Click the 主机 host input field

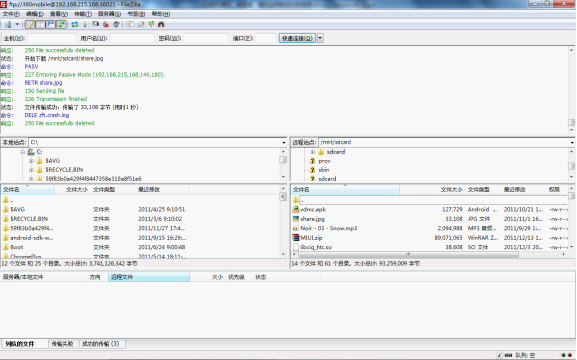52,38
